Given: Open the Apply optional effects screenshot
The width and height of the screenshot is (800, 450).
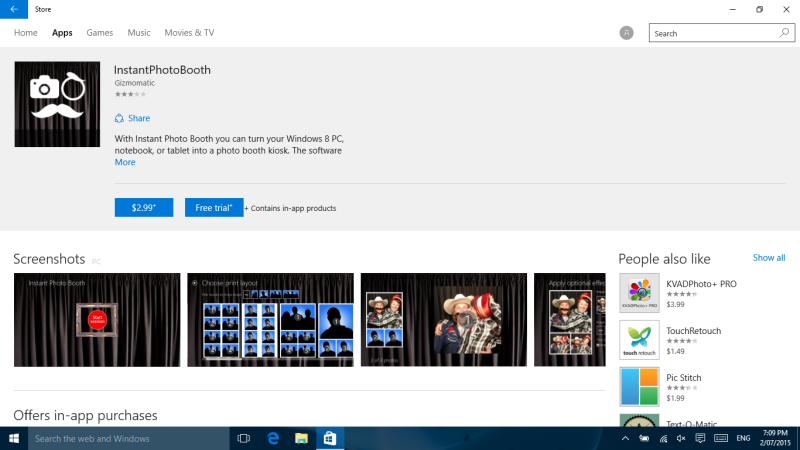Looking at the screenshot, I should point(570,320).
